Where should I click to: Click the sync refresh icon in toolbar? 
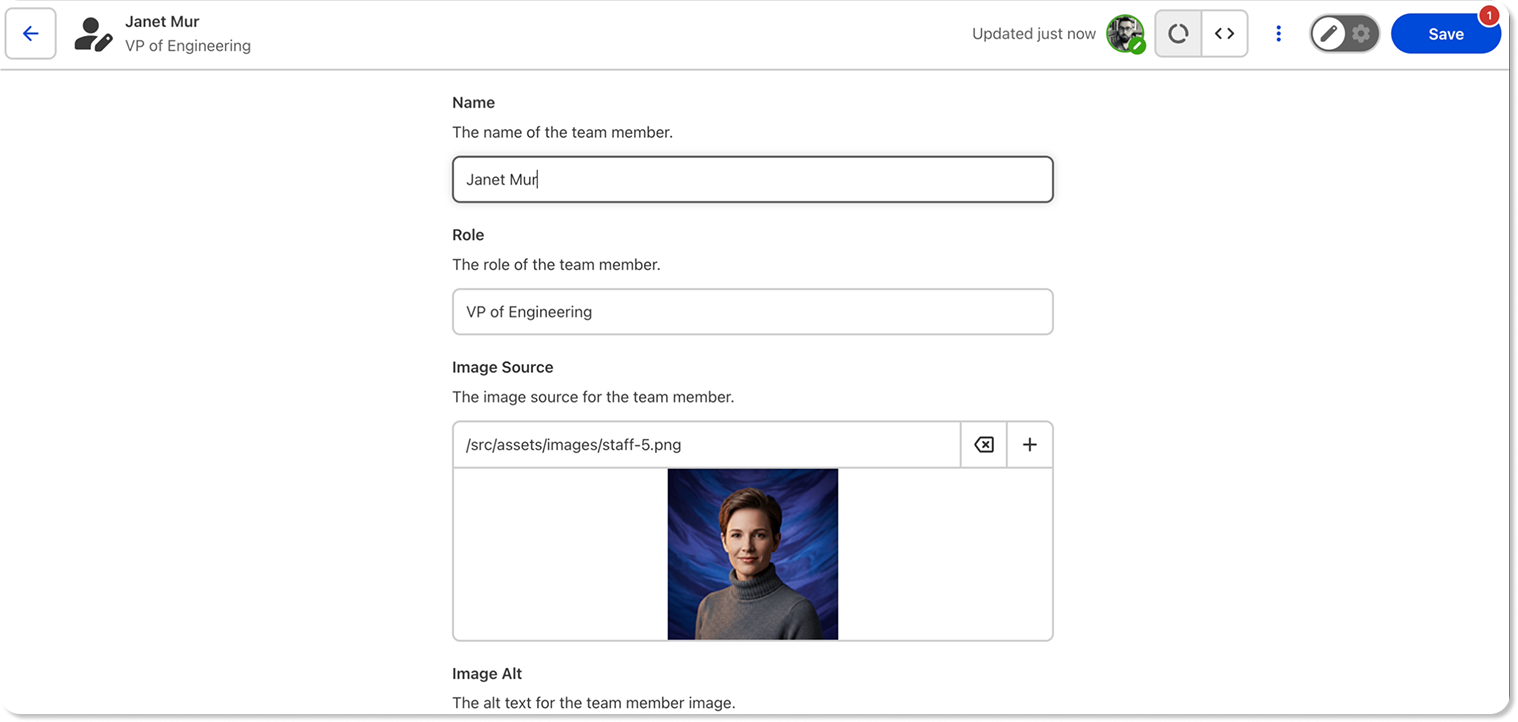[x=1177, y=33]
